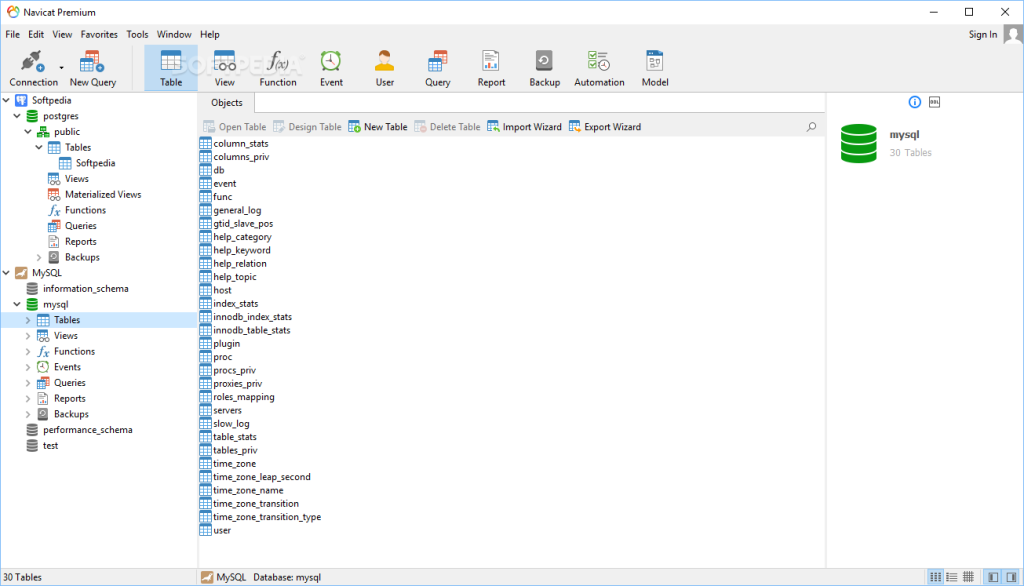This screenshot has width=1024, height=586.
Task: Collapse the postgres database node
Action: (x=17, y=116)
